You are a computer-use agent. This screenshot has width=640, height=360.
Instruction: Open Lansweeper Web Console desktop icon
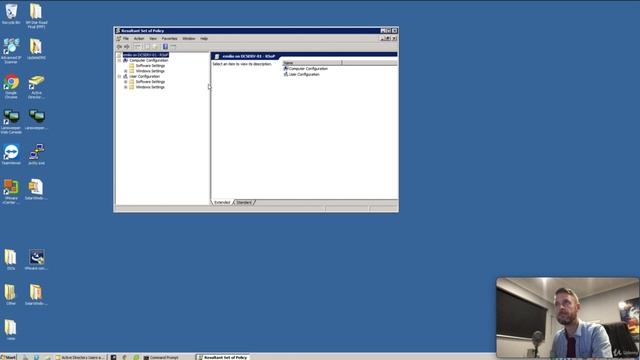(11, 122)
